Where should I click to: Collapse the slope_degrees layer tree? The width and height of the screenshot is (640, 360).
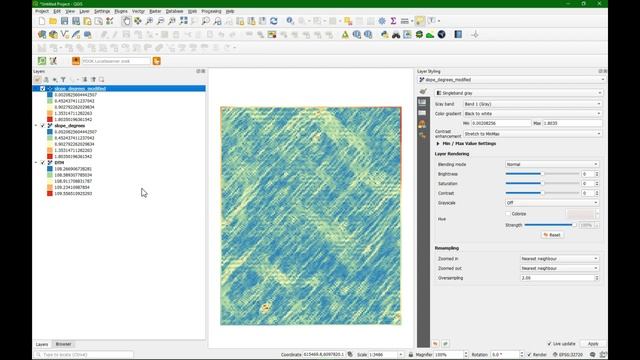(36, 126)
